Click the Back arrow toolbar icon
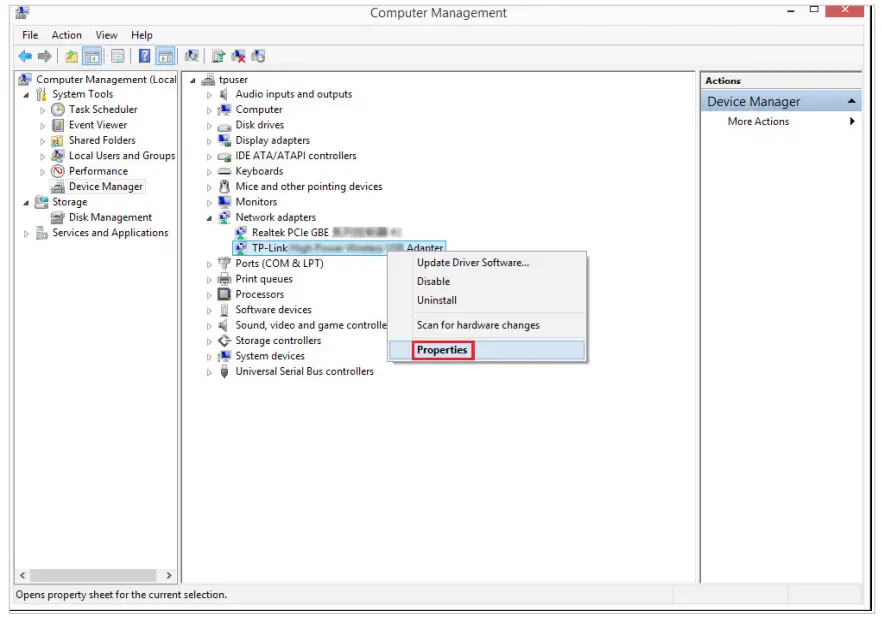882x617 pixels. click(x=24, y=56)
